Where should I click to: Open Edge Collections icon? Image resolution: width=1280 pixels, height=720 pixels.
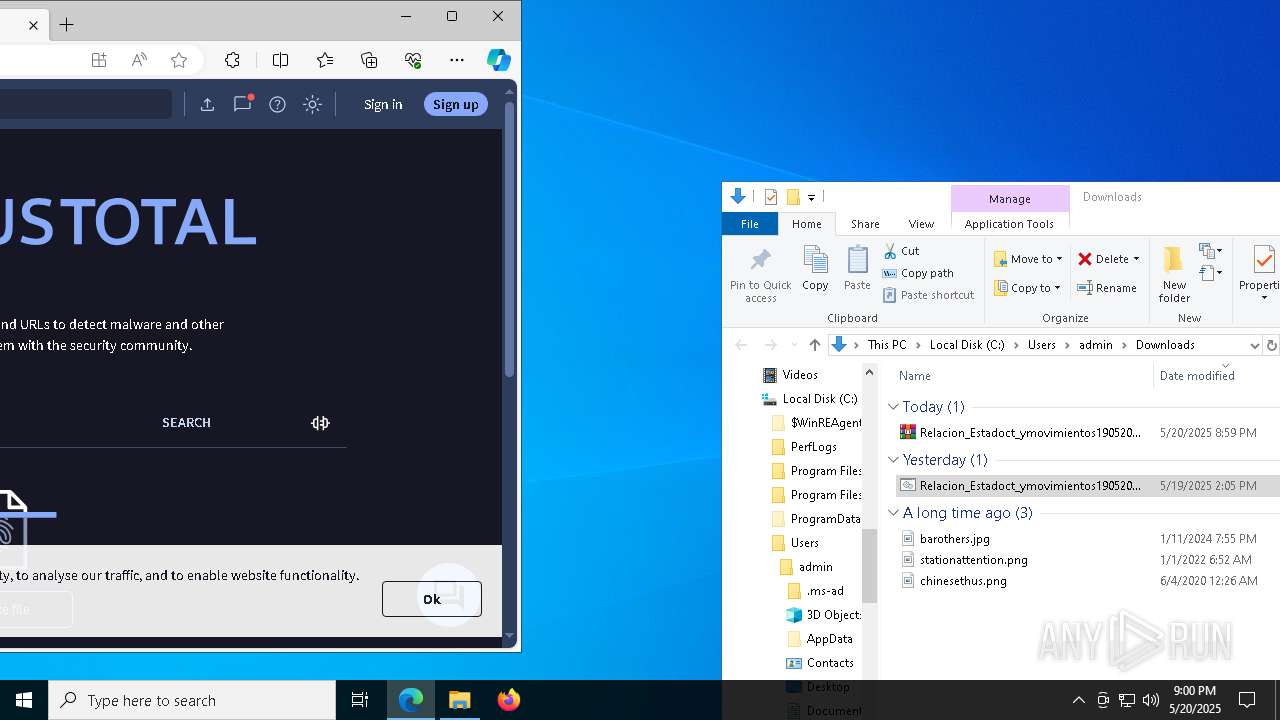coord(369,60)
